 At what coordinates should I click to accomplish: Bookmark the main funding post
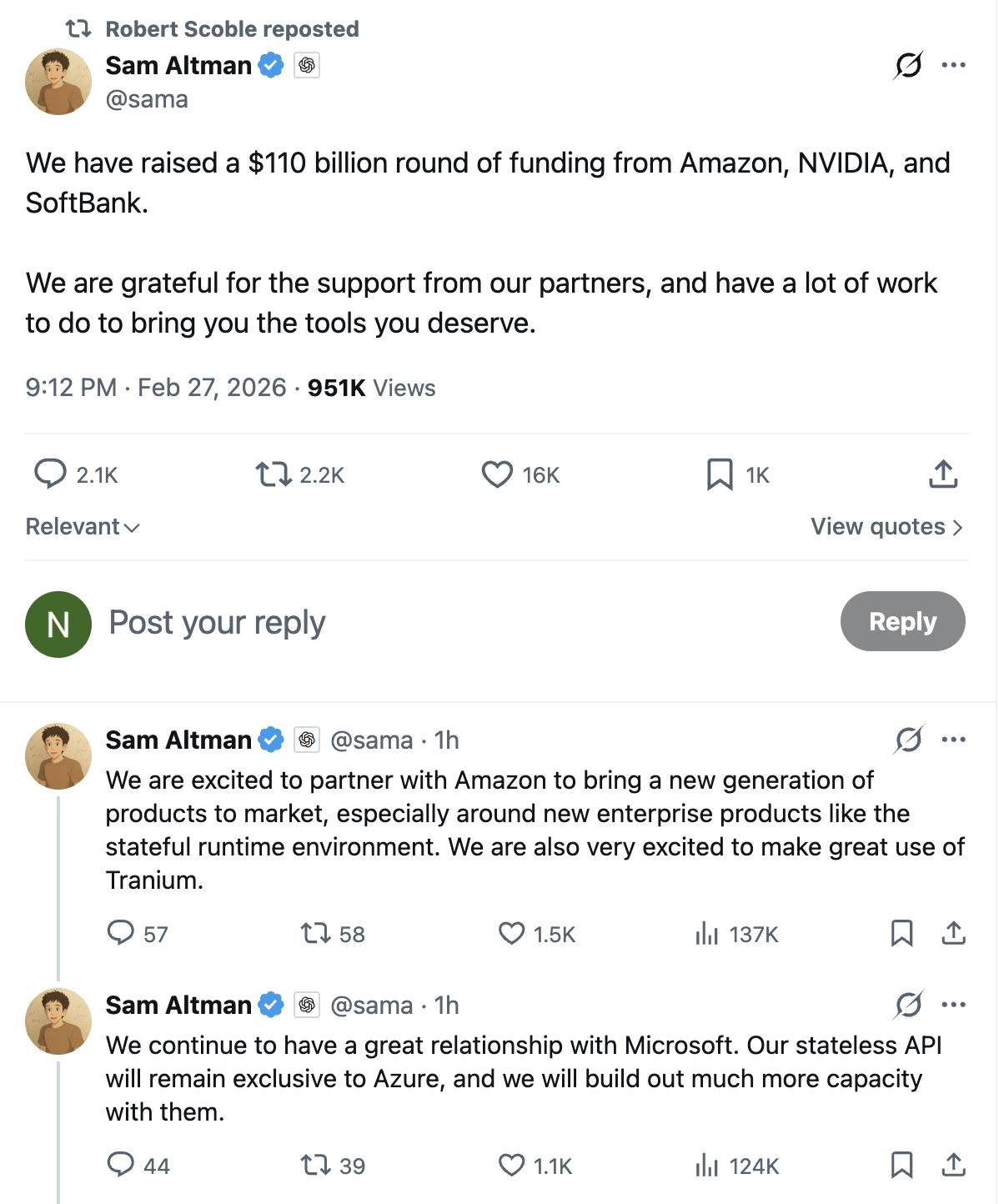[719, 474]
